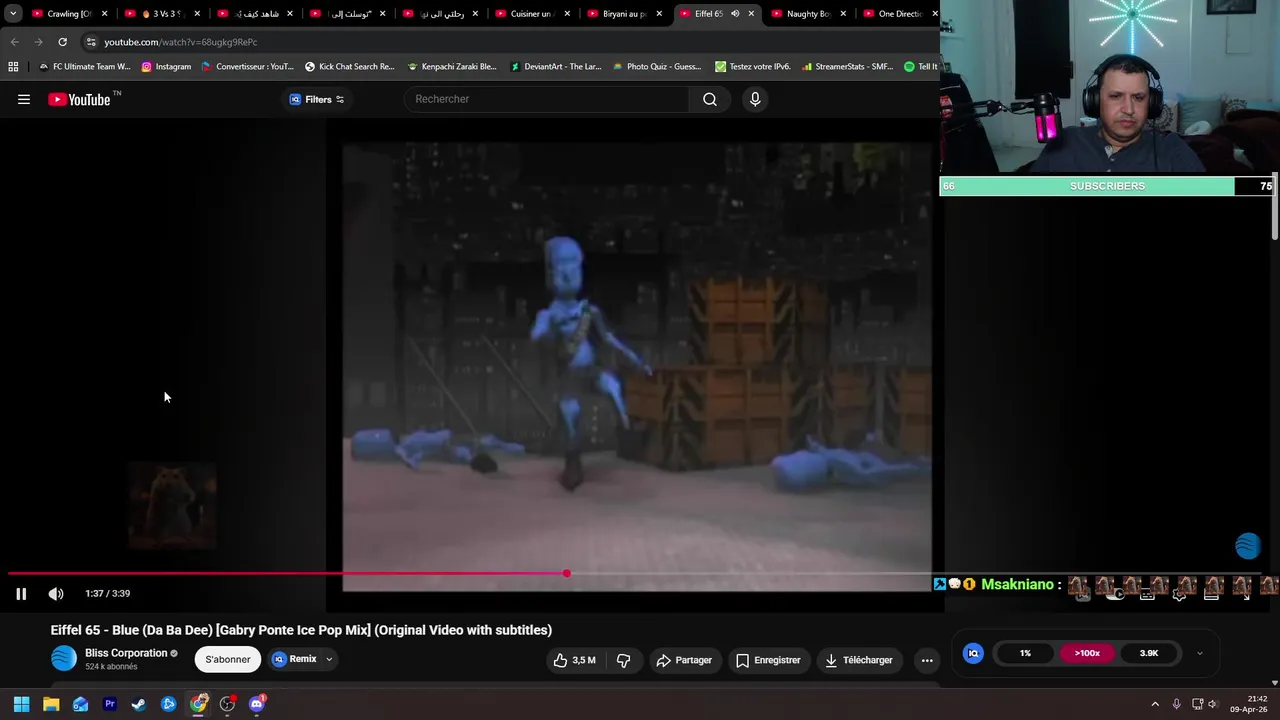The width and height of the screenshot is (1280, 720).
Task: Switch to the Naughty Boy tab
Action: 806,14
